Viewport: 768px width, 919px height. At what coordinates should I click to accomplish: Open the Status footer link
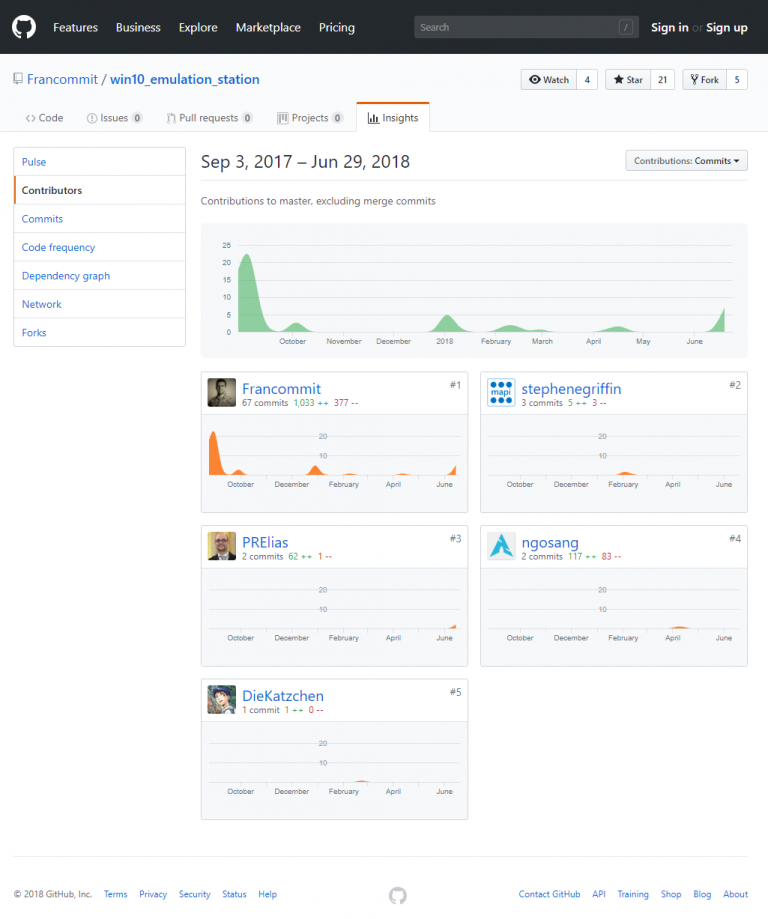pyautogui.click(x=234, y=894)
